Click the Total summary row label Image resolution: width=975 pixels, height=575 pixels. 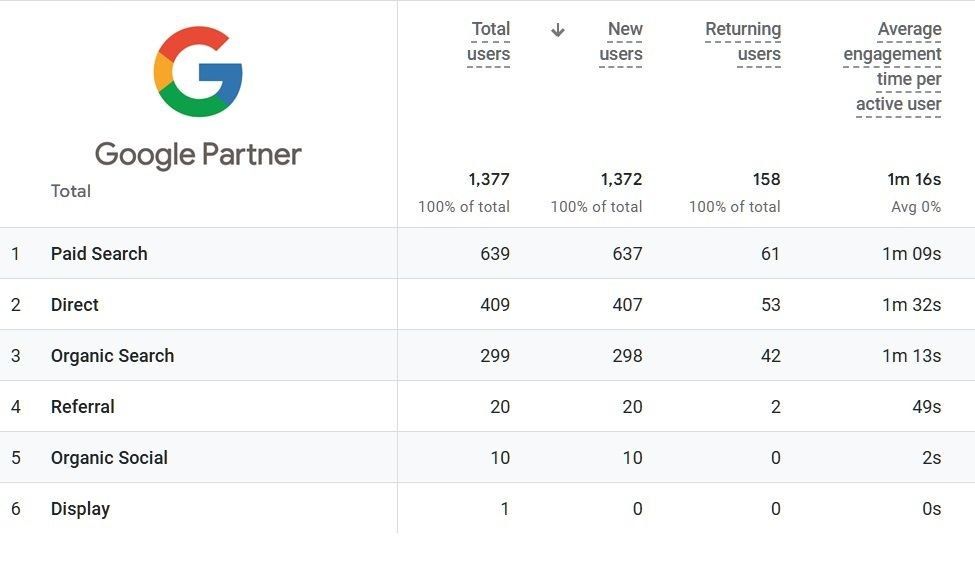[x=71, y=191]
